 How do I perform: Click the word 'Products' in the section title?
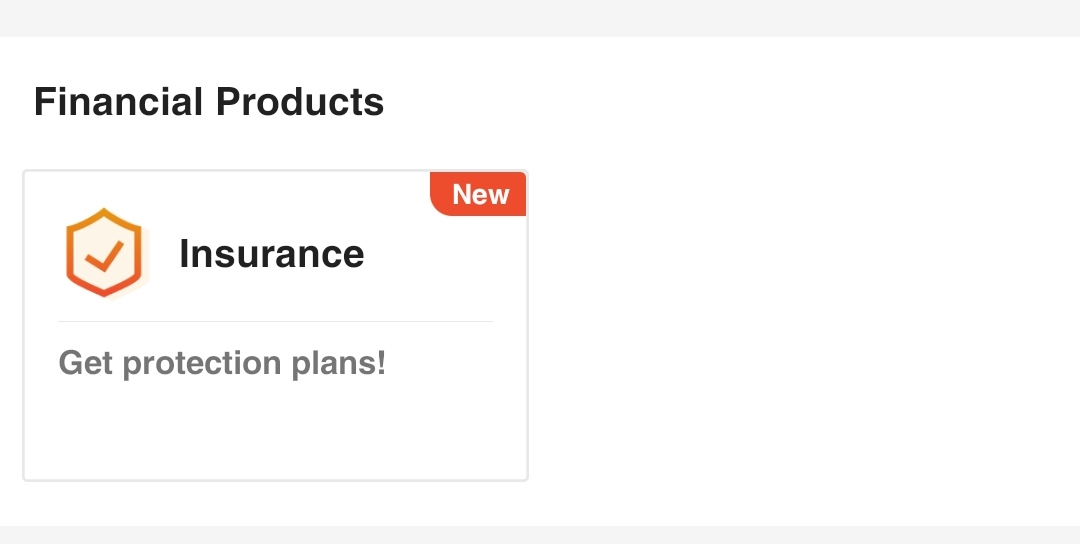pyautogui.click(x=300, y=102)
